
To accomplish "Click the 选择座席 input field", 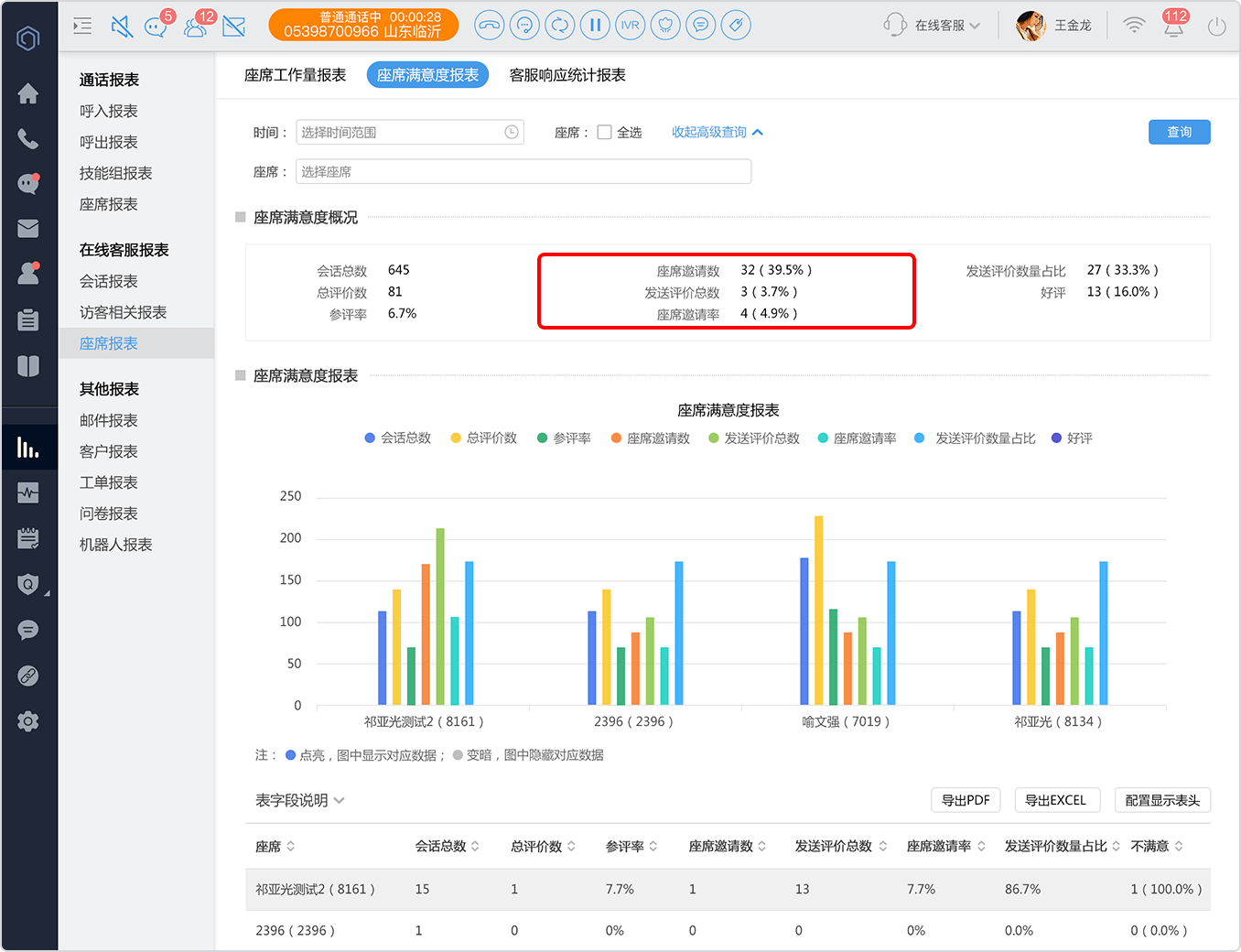I will click(523, 172).
